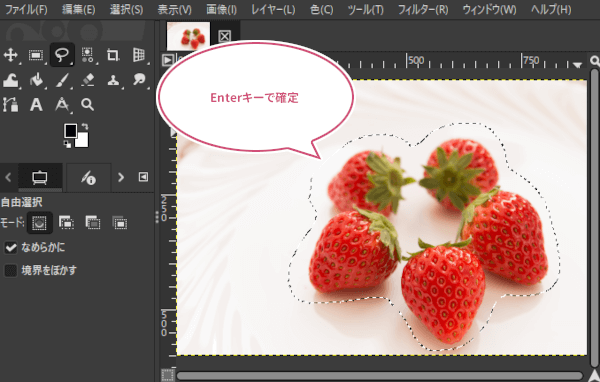Open the ツール(T) menu
The image size is (600, 382).
[x=365, y=10]
